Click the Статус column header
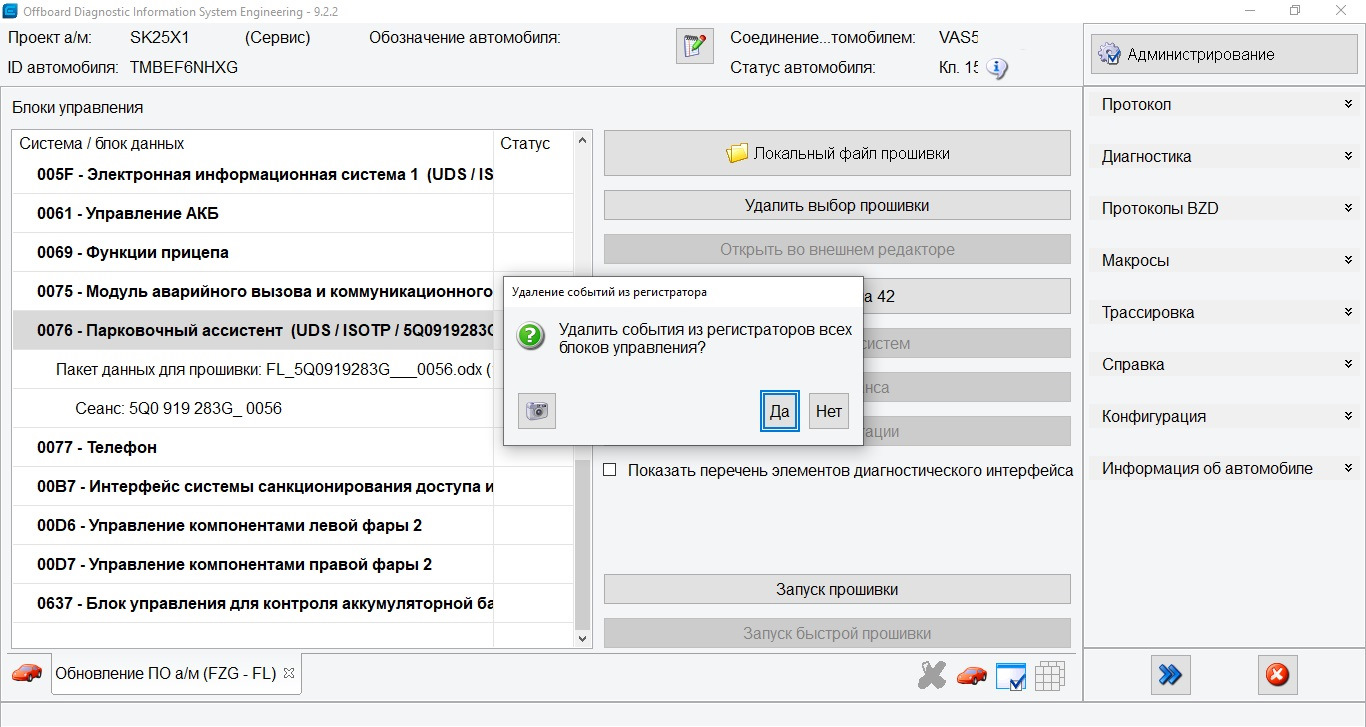The width and height of the screenshot is (1366, 727). (533, 143)
